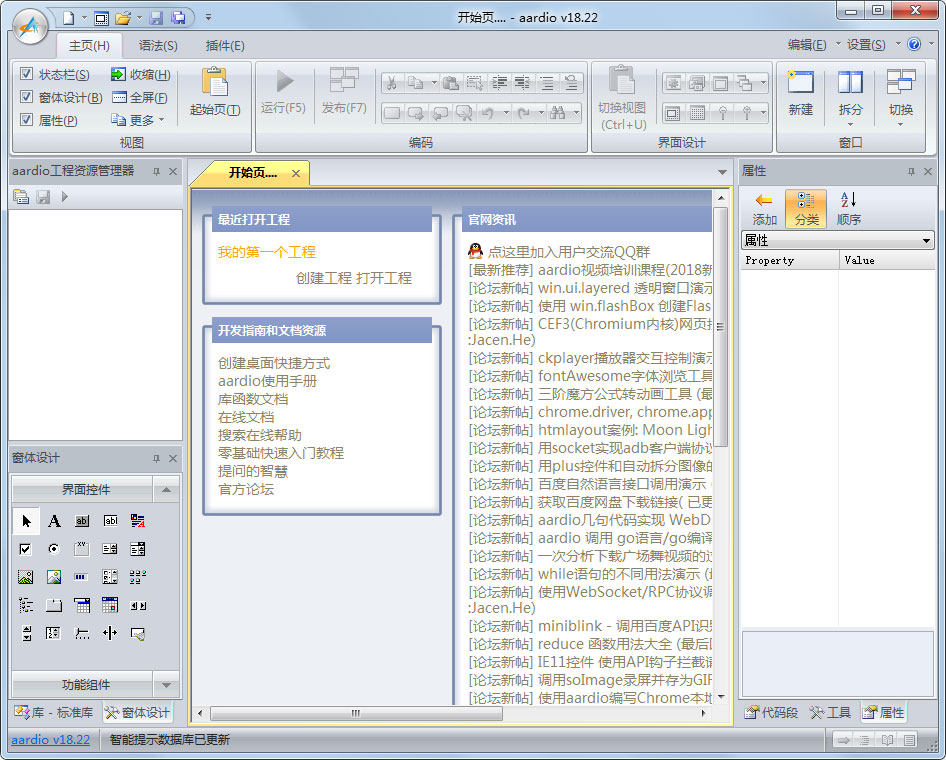Viewport: 946px width, 760px height.
Task: Switch to the 工具 bottom tab
Action: (830, 713)
